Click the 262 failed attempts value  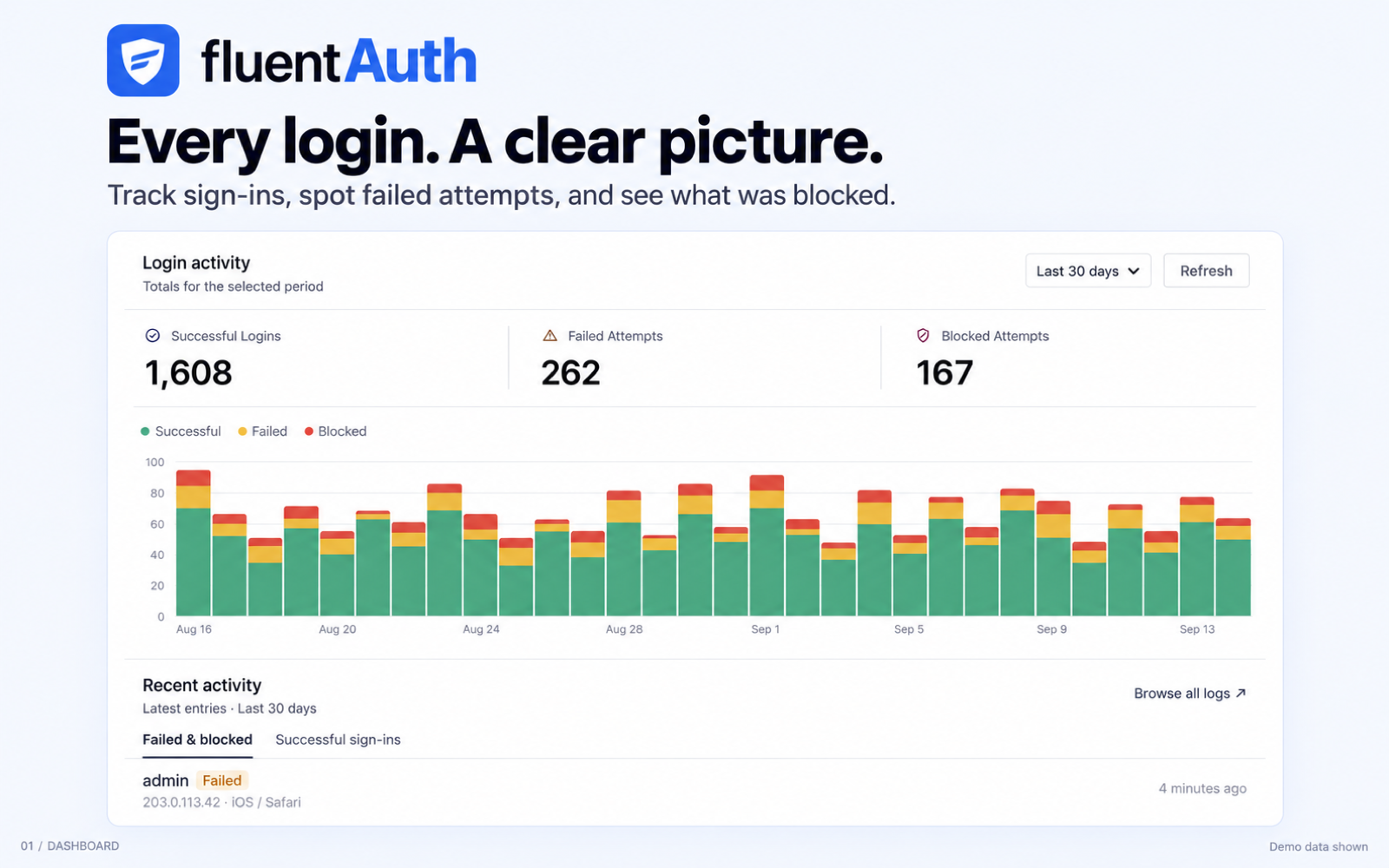[x=570, y=373]
